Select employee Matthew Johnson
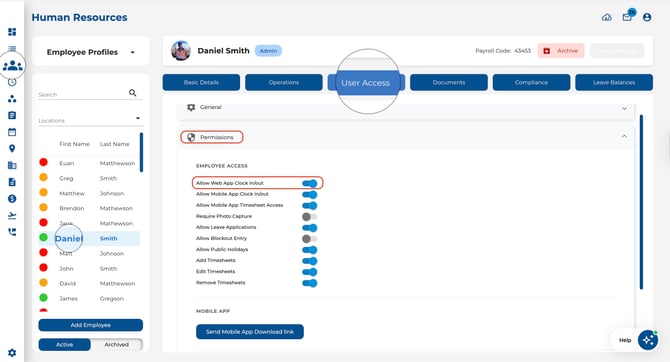The width and height of the screenshot is (670, 362). 89,193
